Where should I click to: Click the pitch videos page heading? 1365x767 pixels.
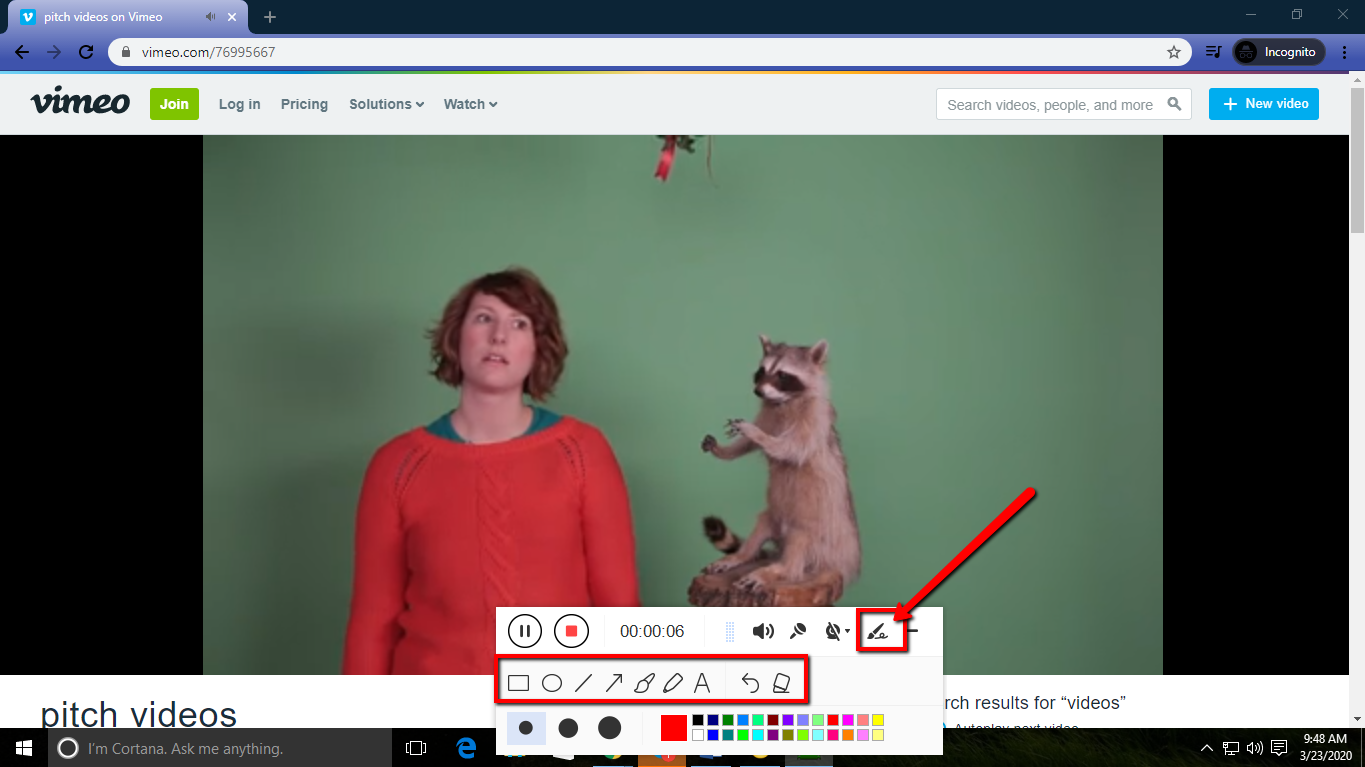[x=138, y=714]
